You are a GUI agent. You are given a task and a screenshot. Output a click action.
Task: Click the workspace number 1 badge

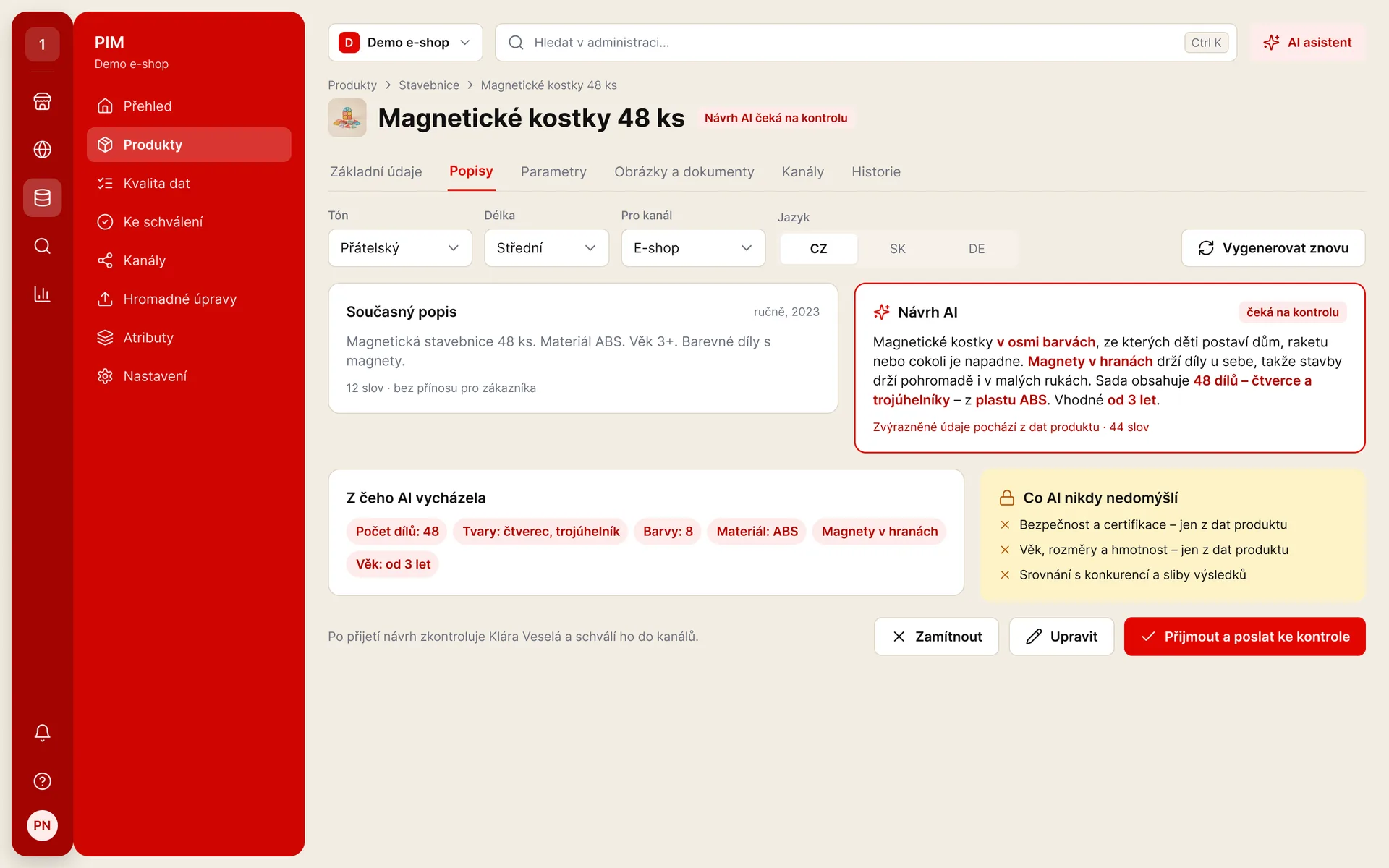tap(42, 44)
